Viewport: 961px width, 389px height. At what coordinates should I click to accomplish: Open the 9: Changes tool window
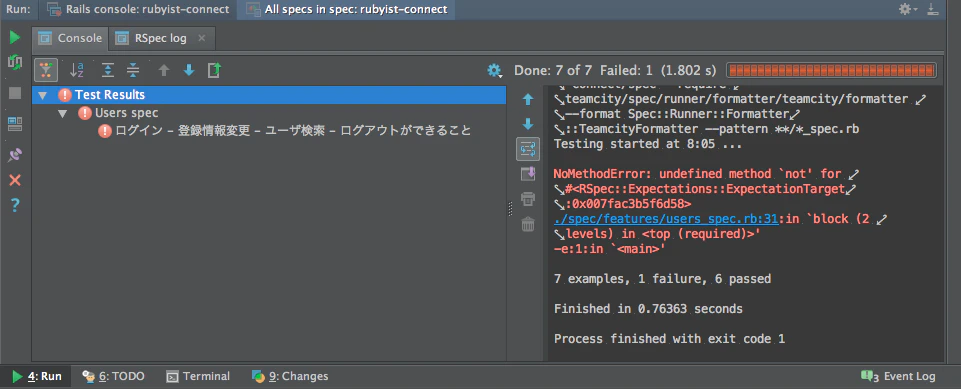click(x=291, y=376)
